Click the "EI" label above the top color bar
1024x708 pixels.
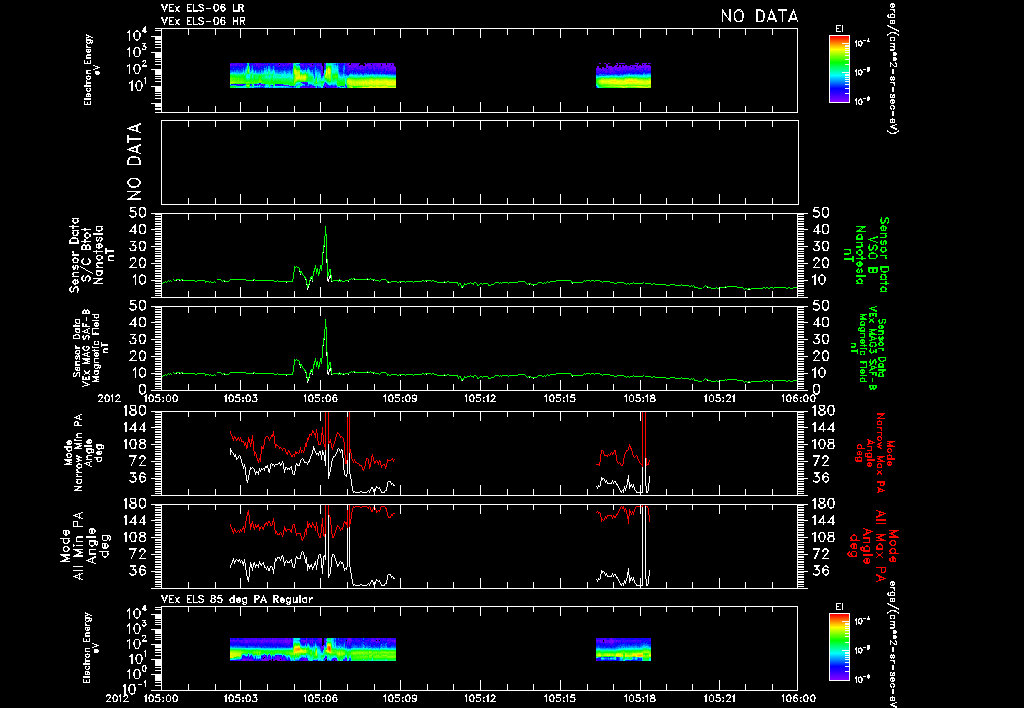pos(839,29)
